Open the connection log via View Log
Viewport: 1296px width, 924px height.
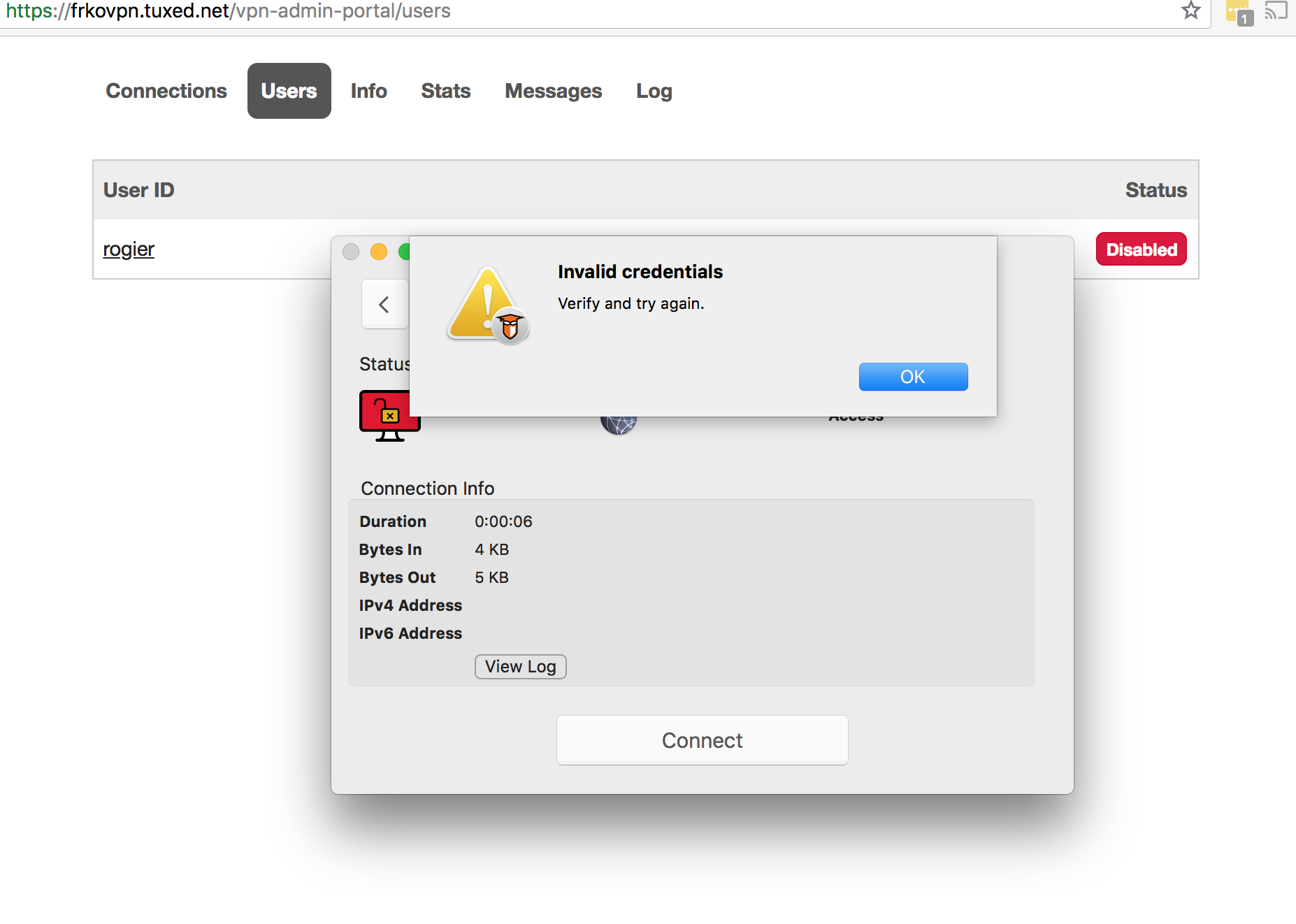coord(520,666)
